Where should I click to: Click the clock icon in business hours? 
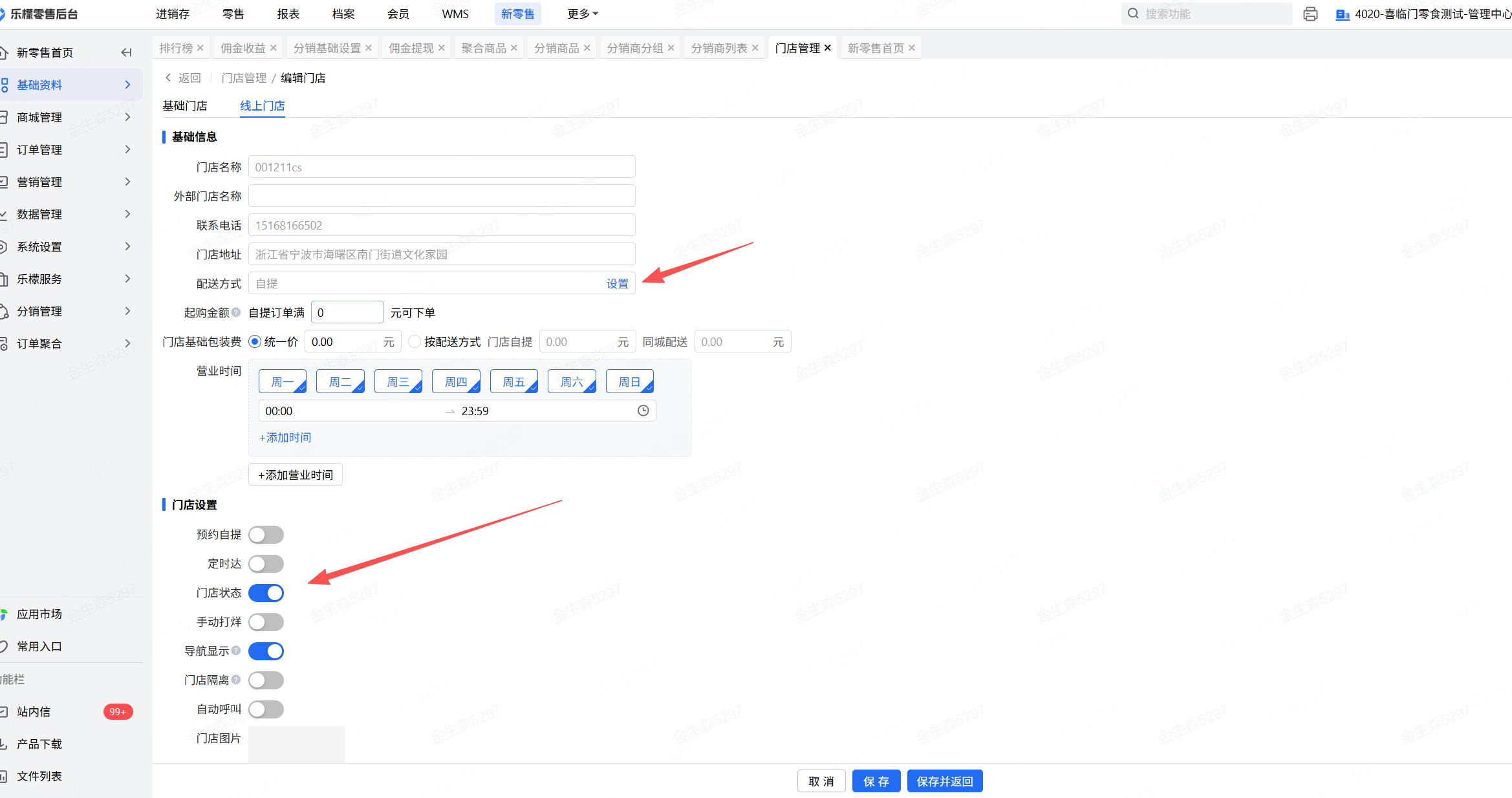(643, 411)
